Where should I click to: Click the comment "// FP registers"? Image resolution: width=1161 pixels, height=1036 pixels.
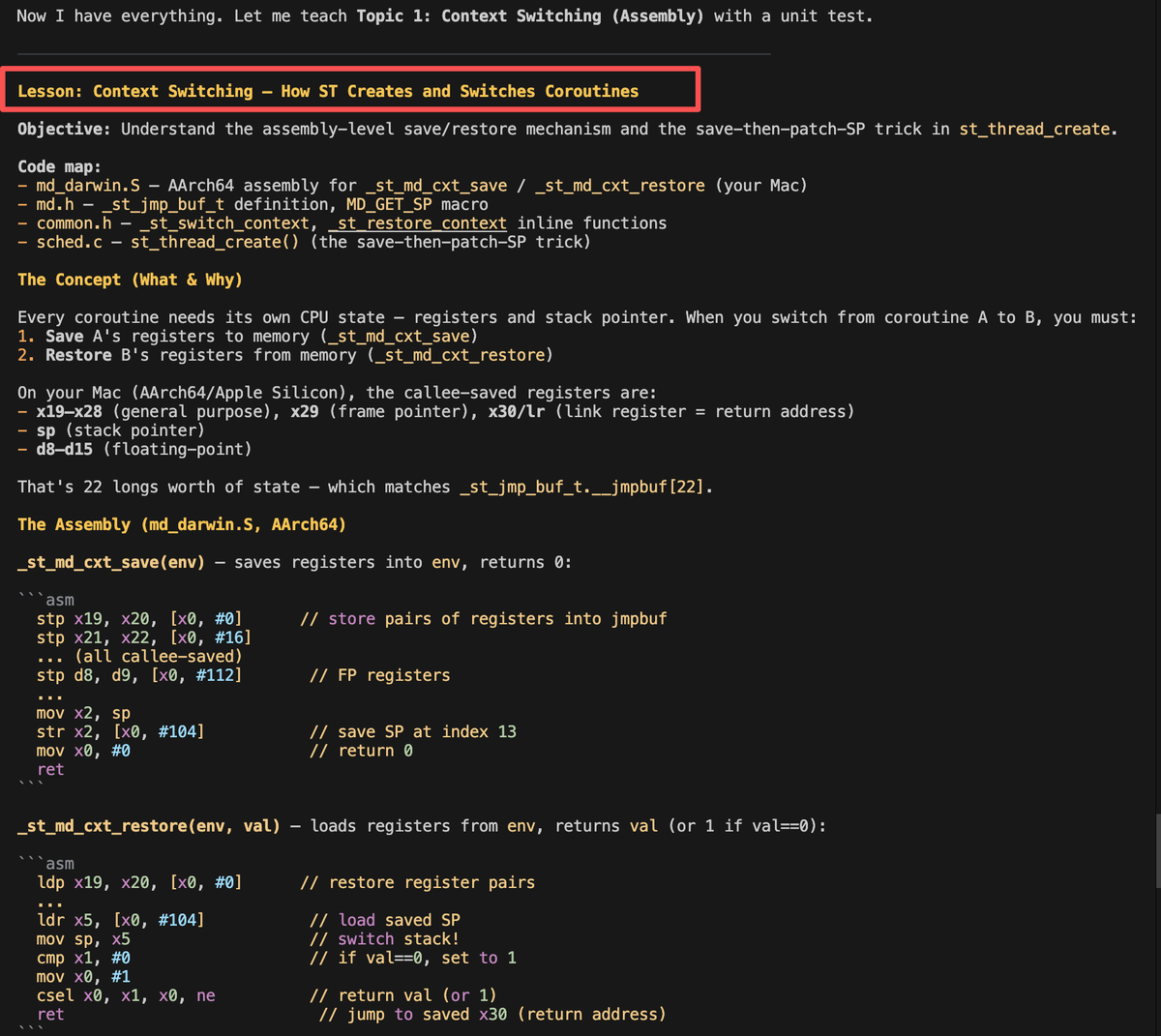(380, 675)
